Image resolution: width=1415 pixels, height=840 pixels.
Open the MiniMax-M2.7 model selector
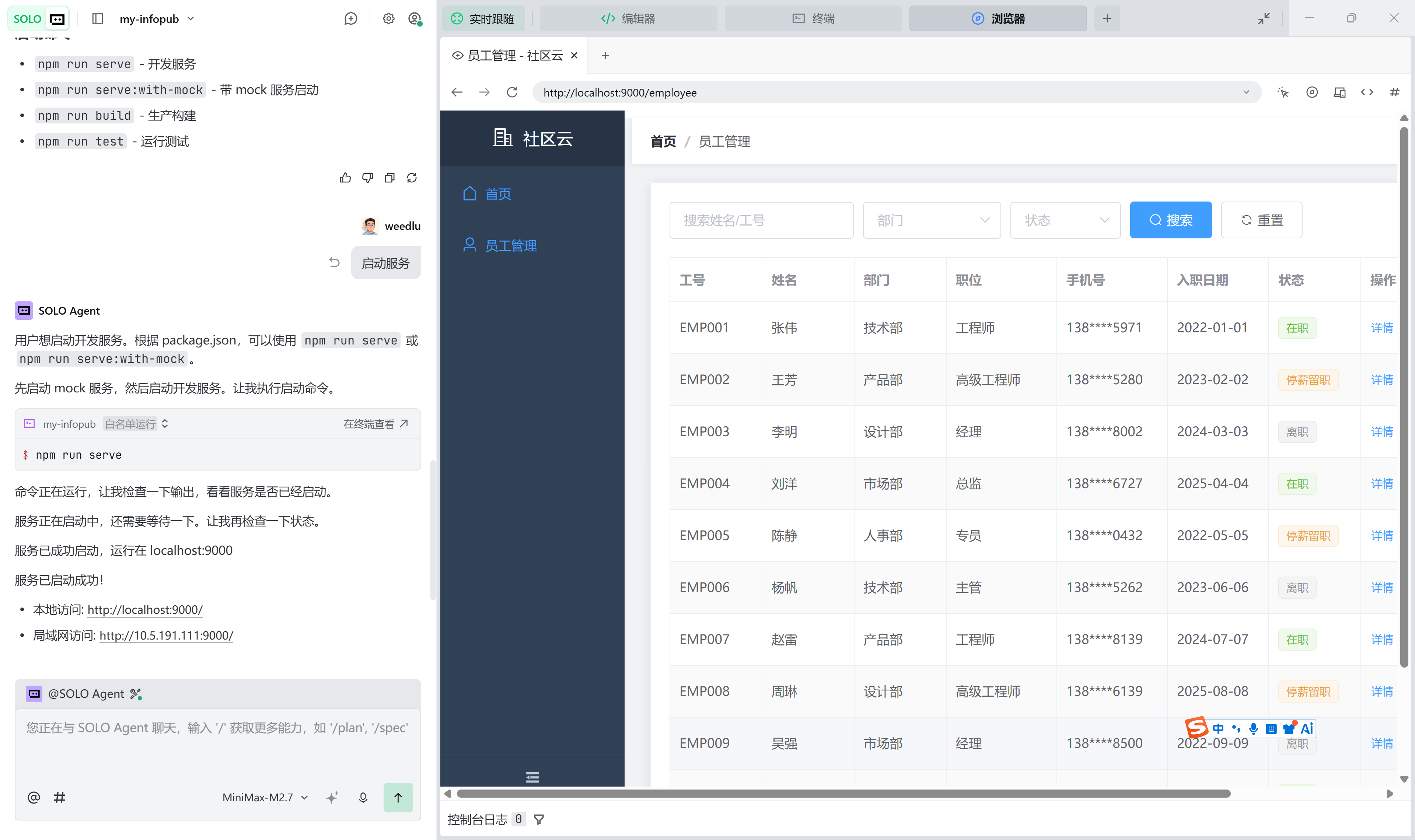(265, 798)
